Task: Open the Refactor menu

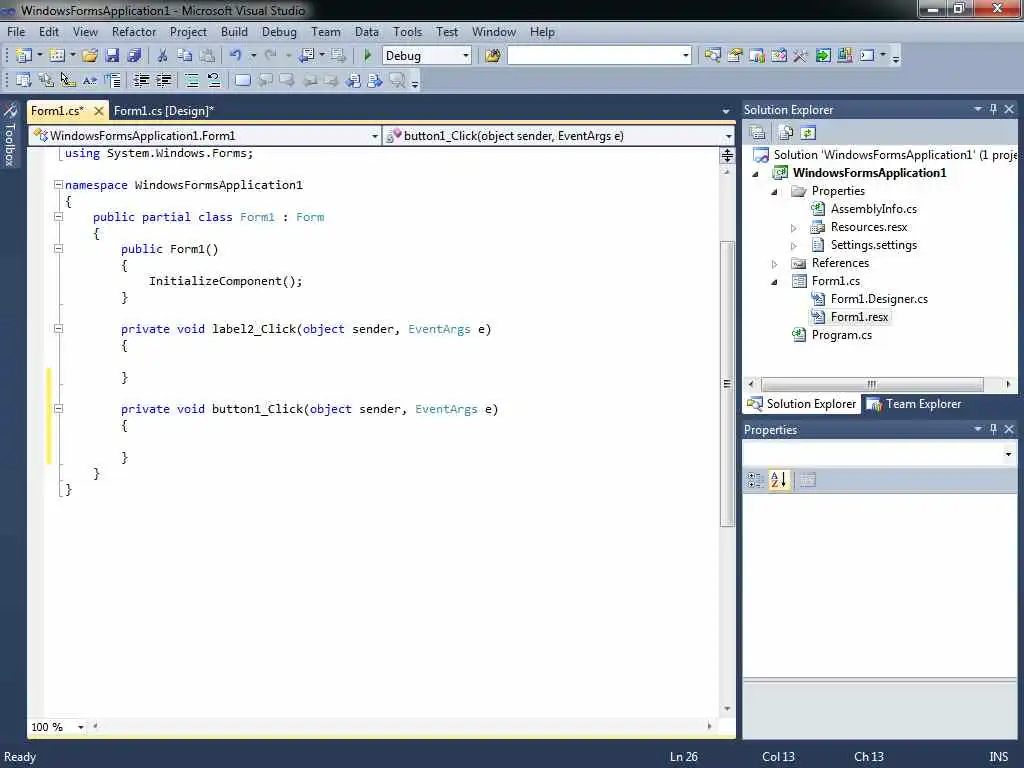Action: (x=134, y=31)
